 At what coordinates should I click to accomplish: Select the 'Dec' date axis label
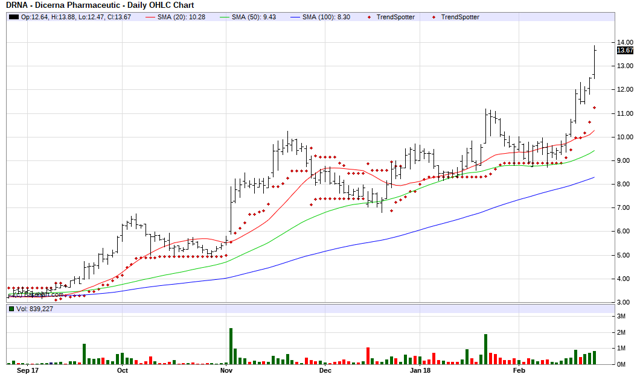[325, 371]
